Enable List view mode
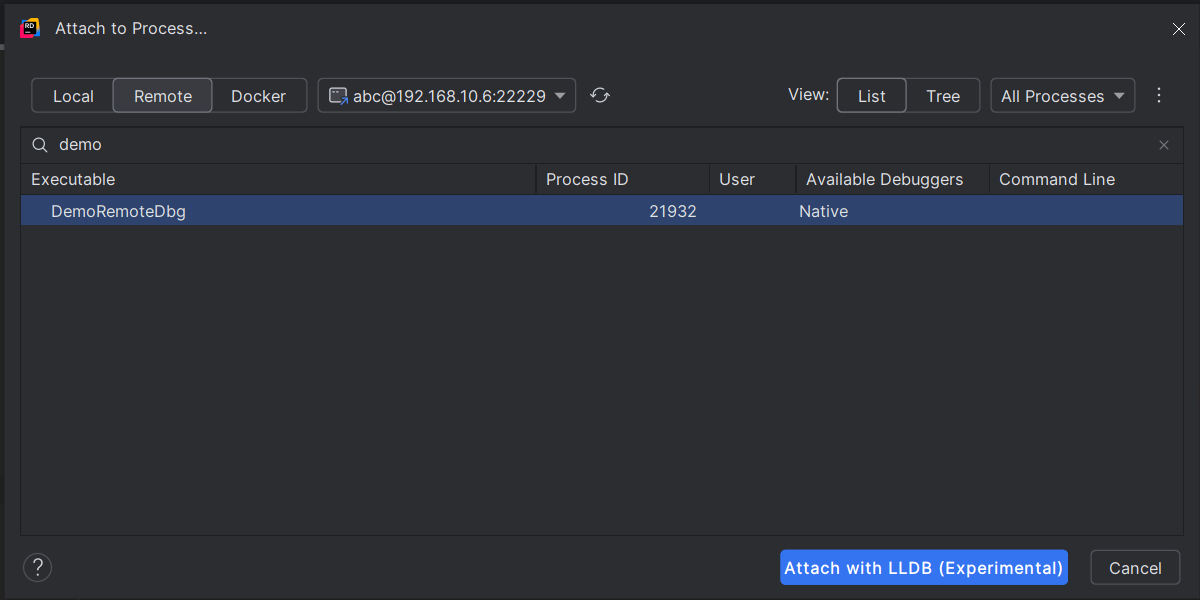This screenshot has width=1200, height=600. pos(871,95)
